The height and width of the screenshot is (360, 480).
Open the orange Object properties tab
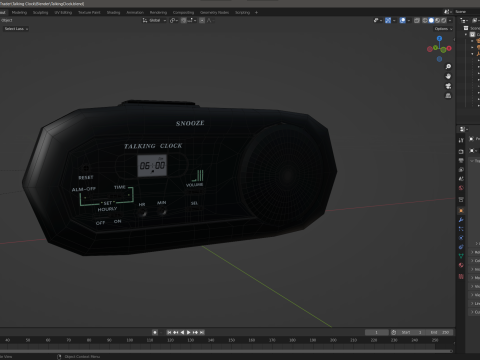(x=461, y=210)
